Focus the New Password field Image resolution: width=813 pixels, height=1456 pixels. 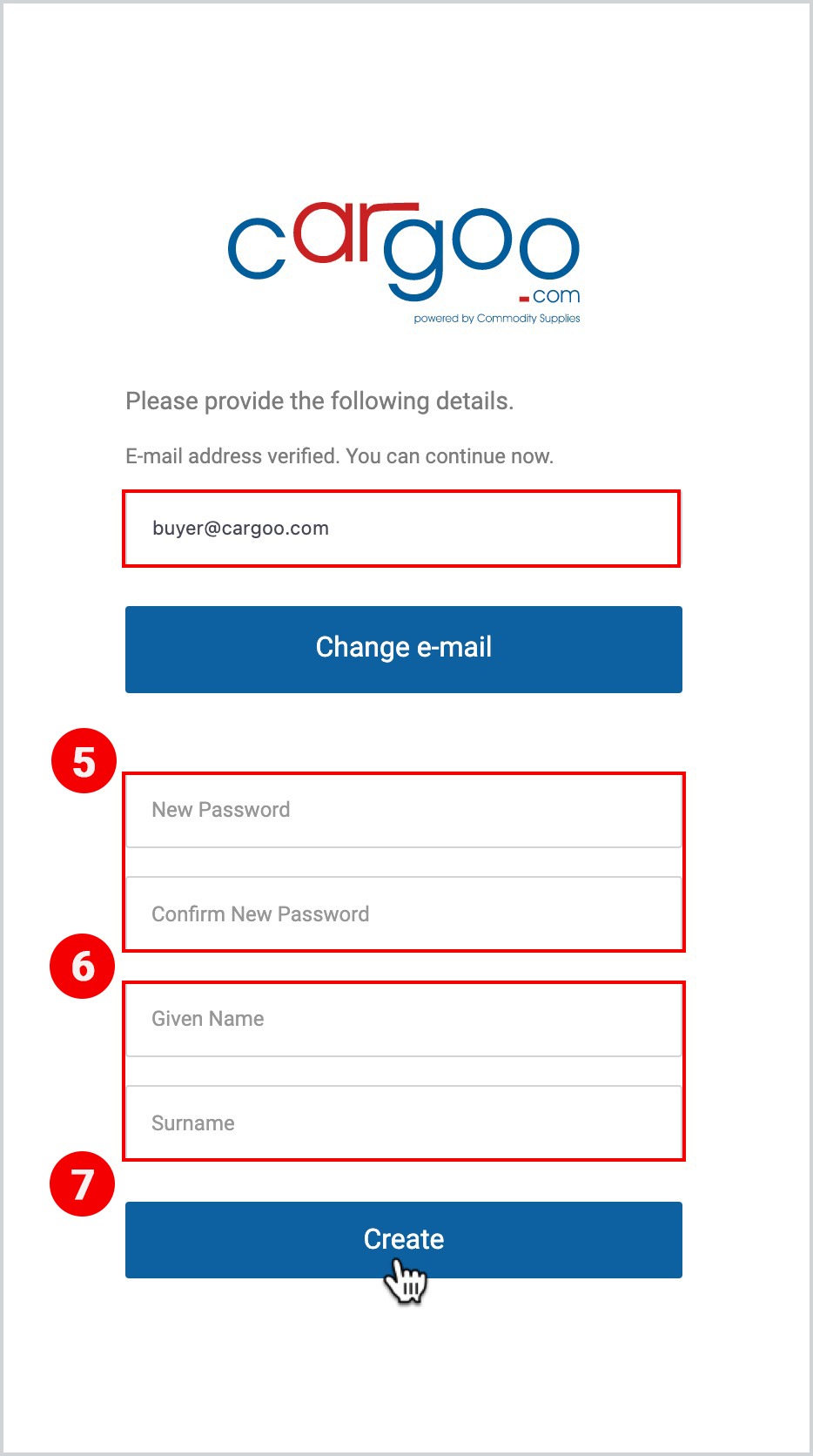pyautogui.click(x=404, y=811)
